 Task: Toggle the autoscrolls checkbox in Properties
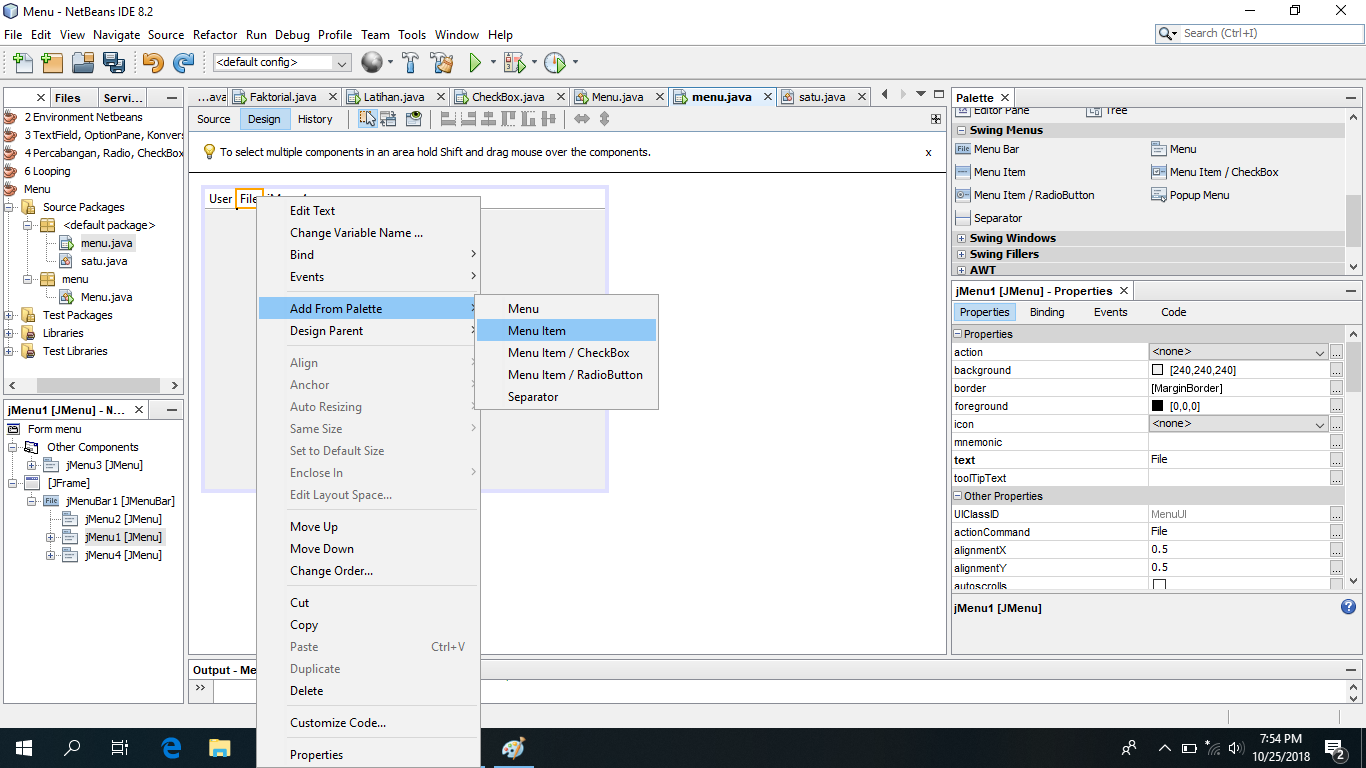(1160, 586)
